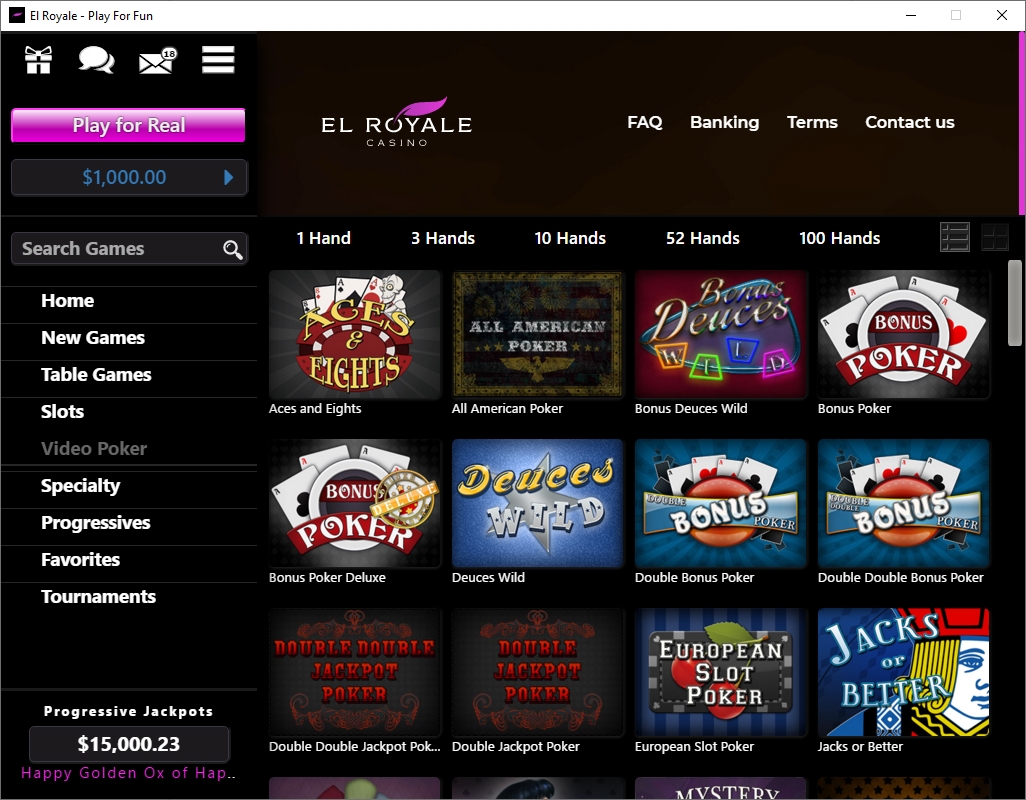
Task: Open Bonus Poker game thumbnail
Action: click(x=904, y=334)
